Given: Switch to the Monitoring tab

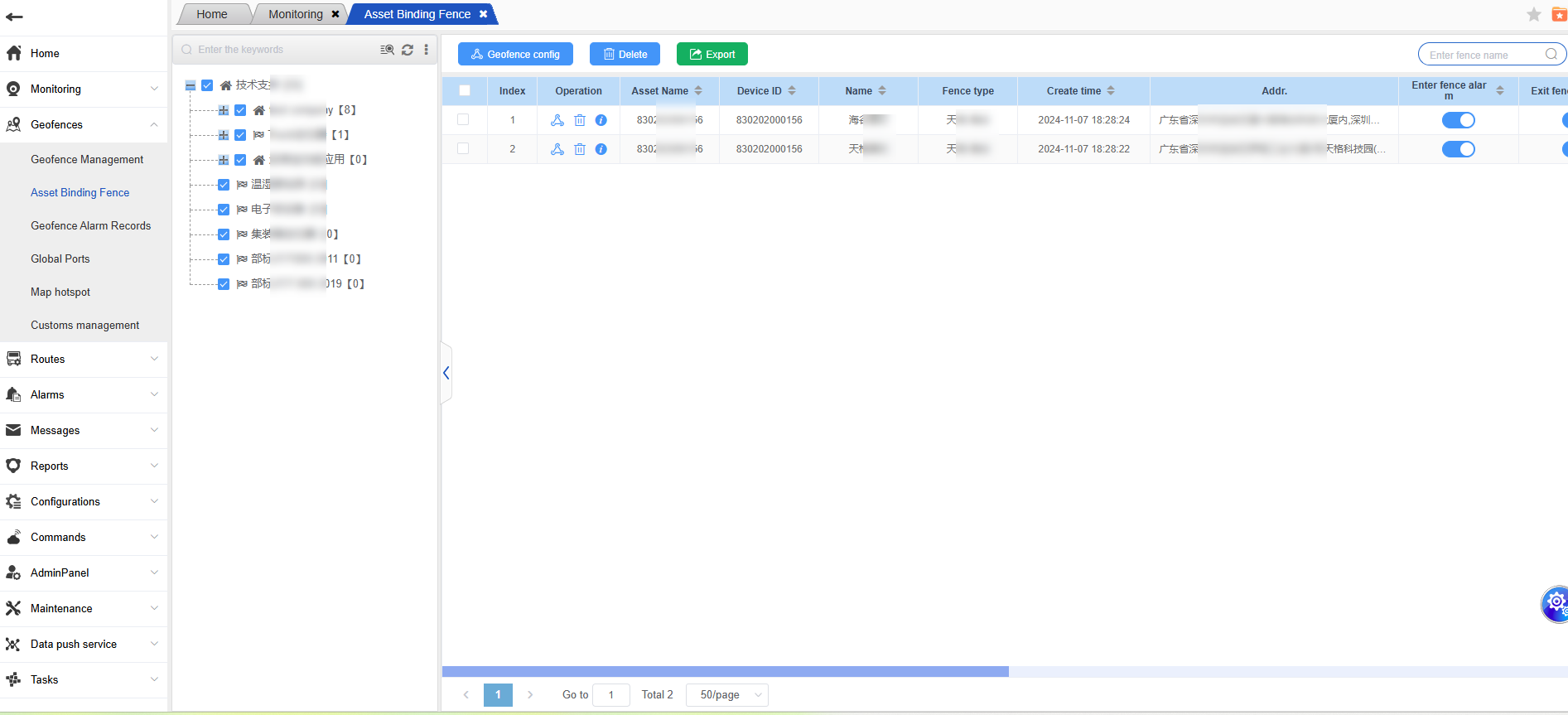Looking at the screenshot, I should click(296, 14).
